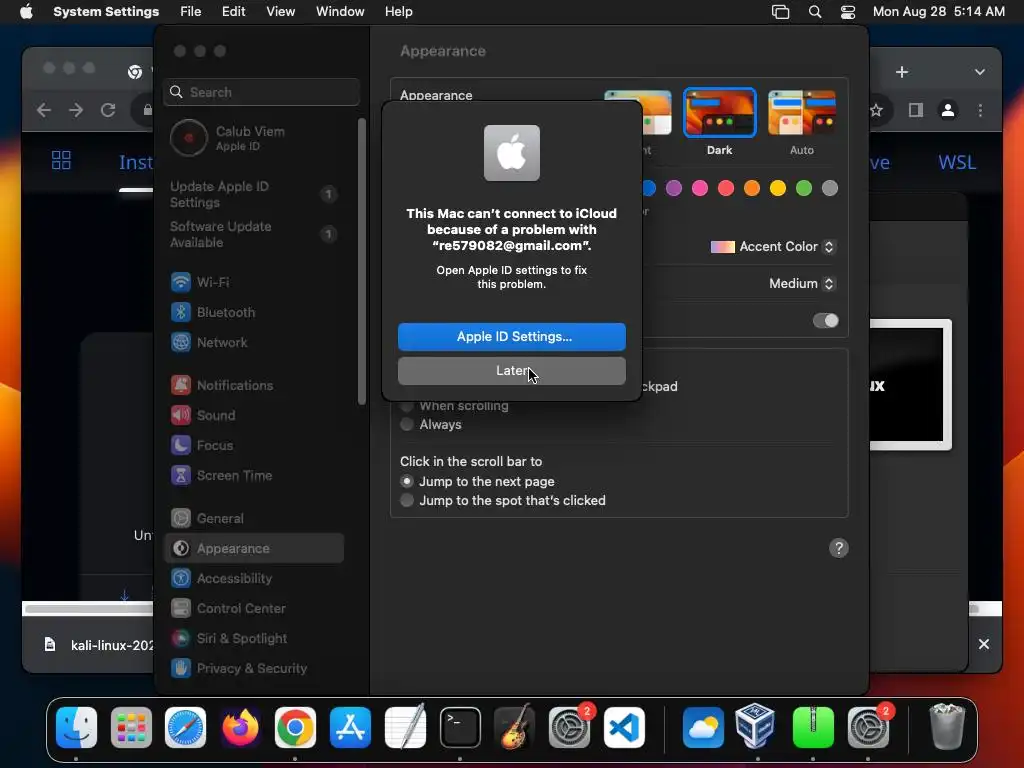Open Bluetooth settings in sidebar
This screenshot has width=1024, height=768.
pos(253,312)
